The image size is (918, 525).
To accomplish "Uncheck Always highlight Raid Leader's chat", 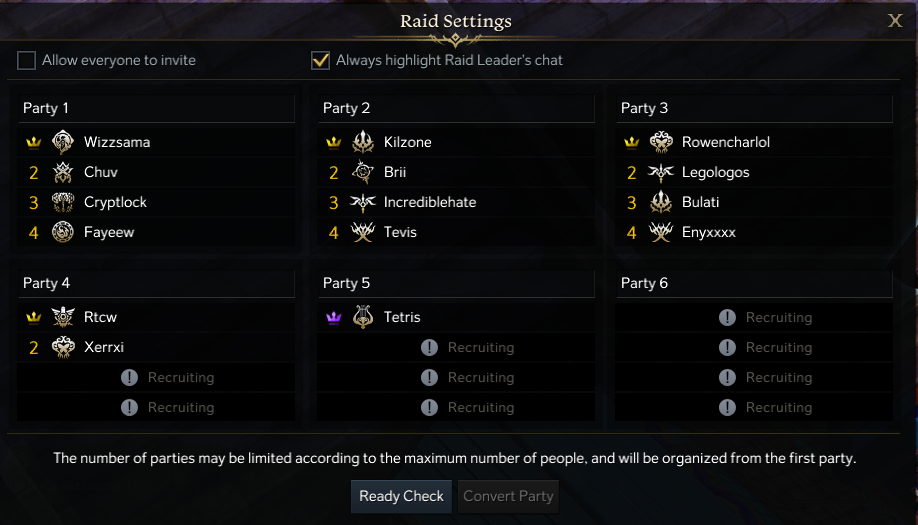I will tap(320, 60).
